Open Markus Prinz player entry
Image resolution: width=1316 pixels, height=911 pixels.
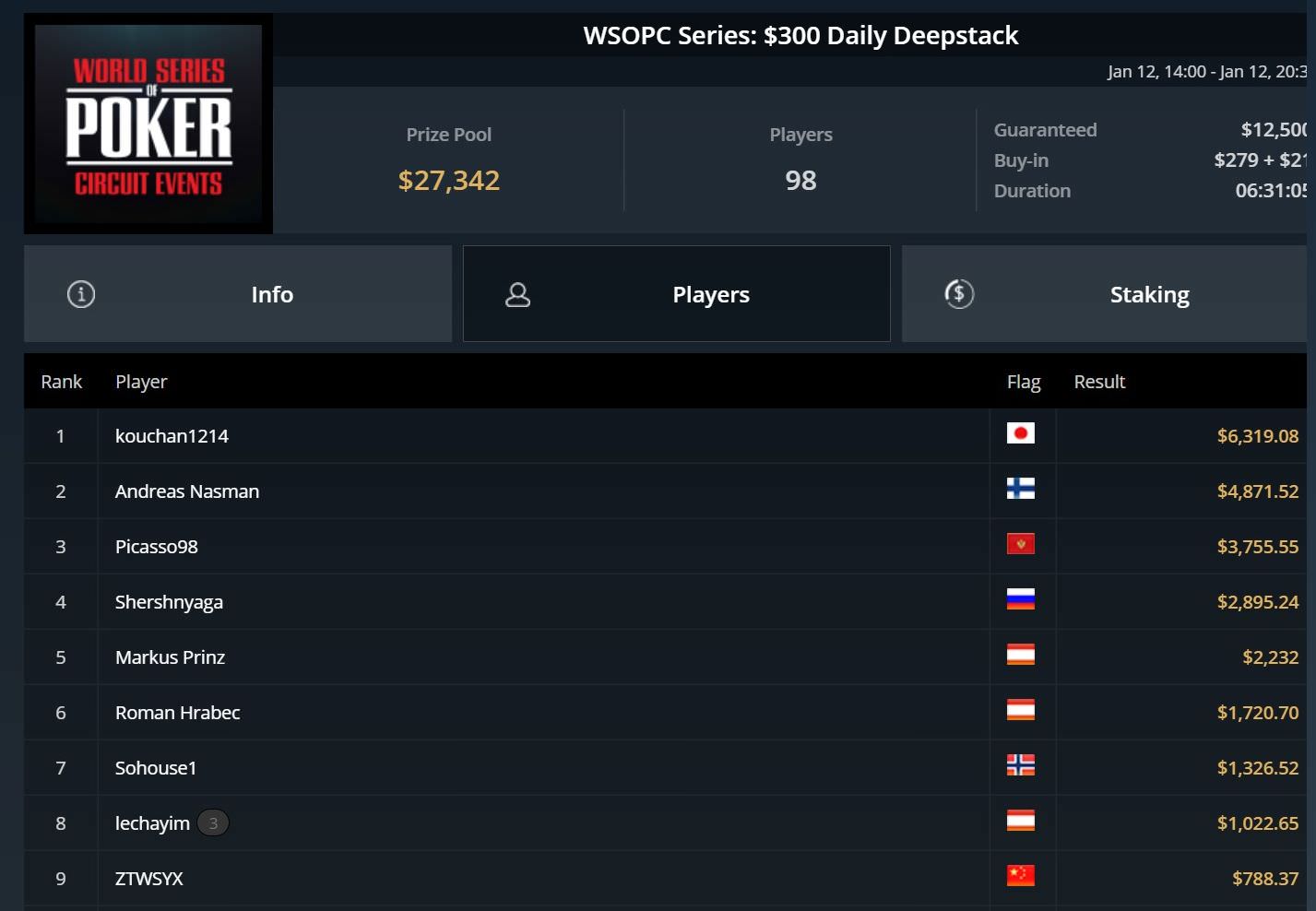click(x=170, y=657)
